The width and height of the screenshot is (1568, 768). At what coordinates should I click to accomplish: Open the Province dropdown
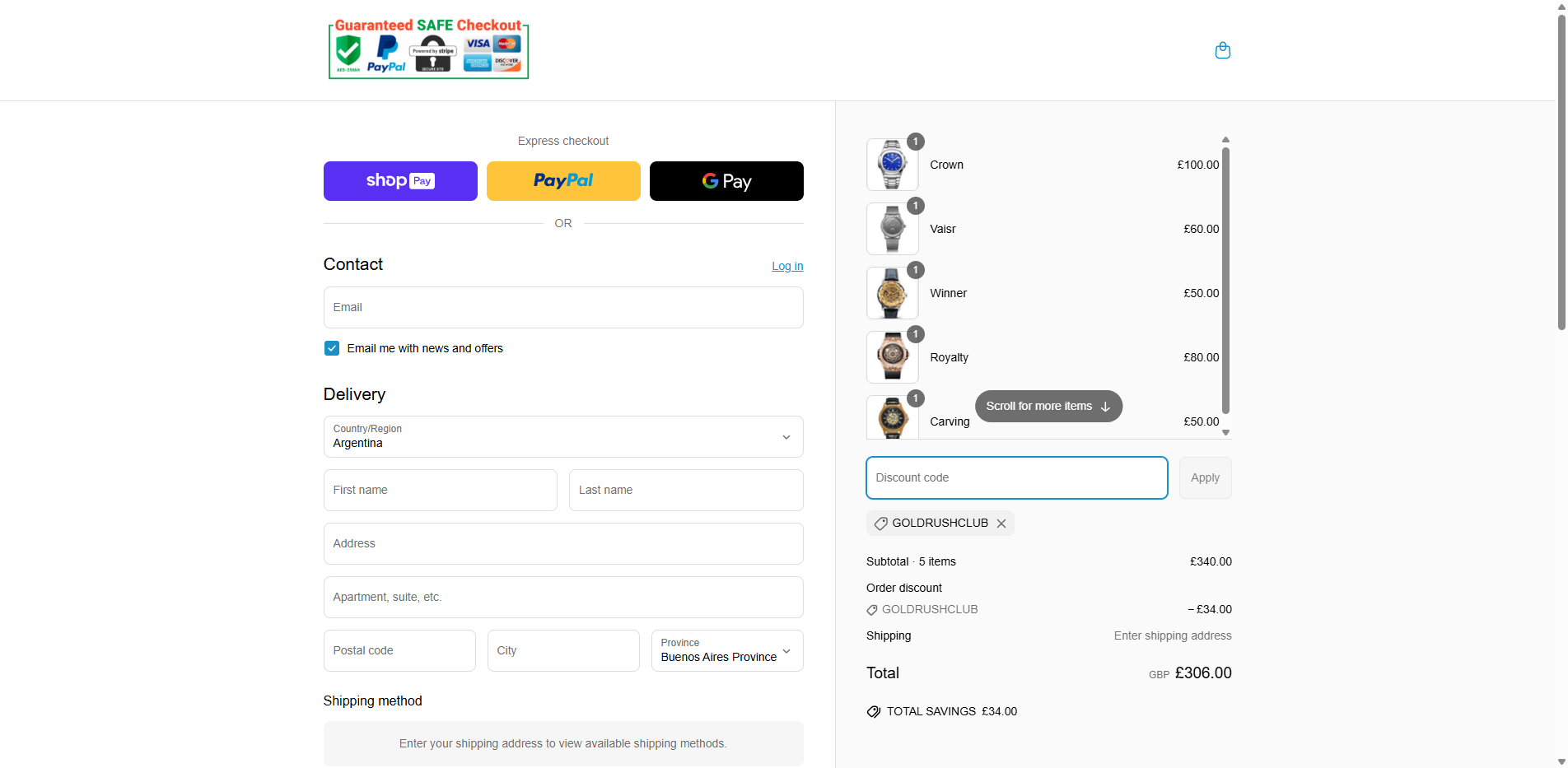(727, 650)
